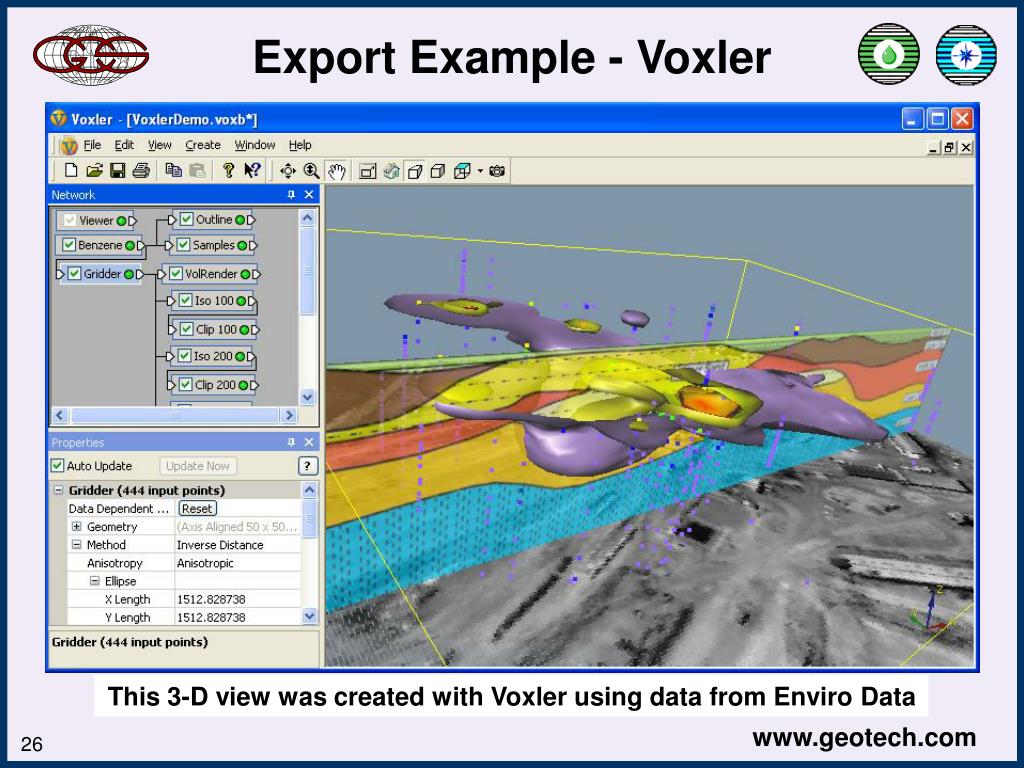Click the greyed-out Paste clipboard icon
This screenshot has width=1024, height=768.
[x=197, y=170]
